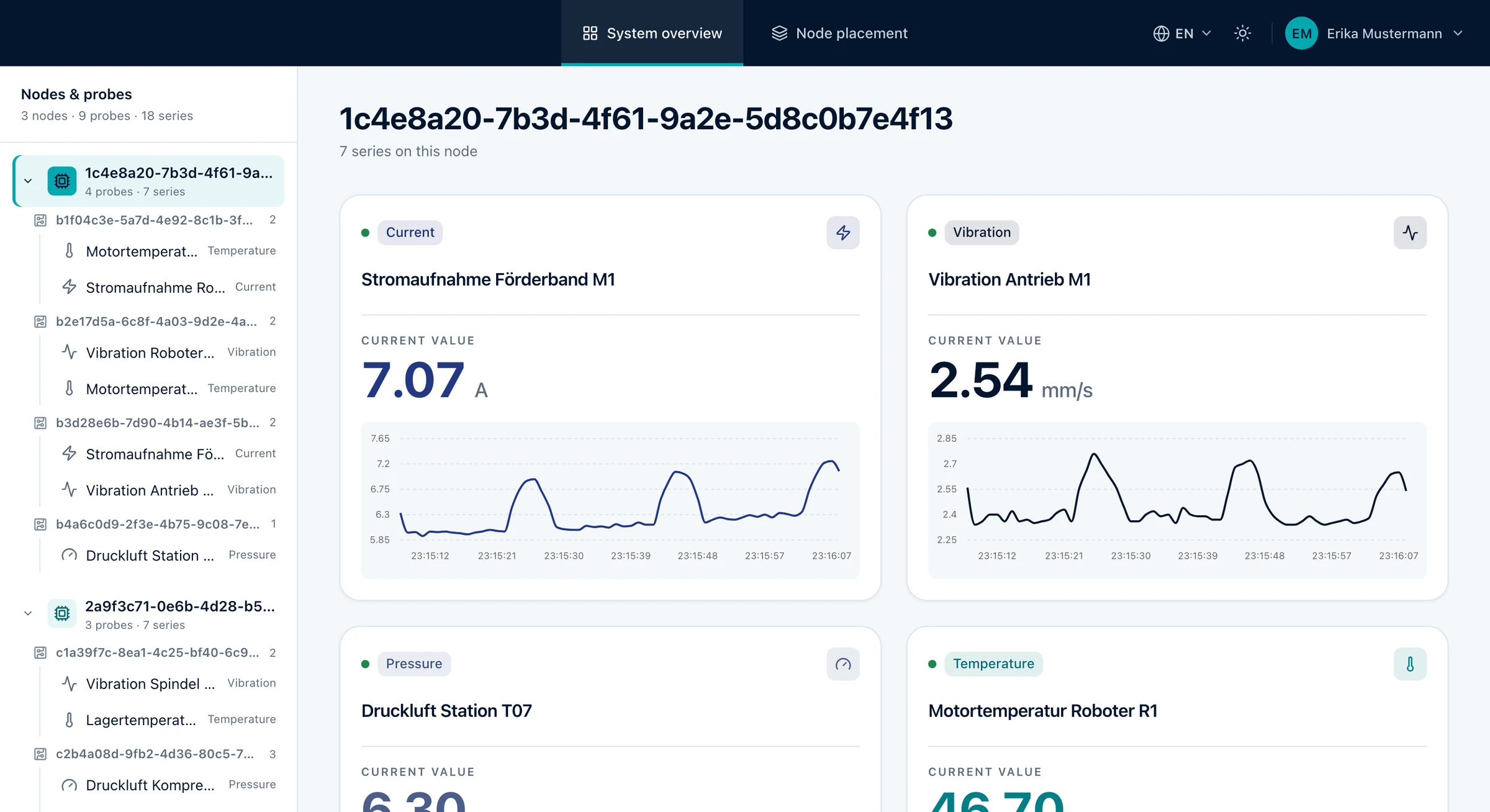Click thermometer icon under probe b2e17d5a
This screenshot has height=812, width=1490.
tap(70, 389)
